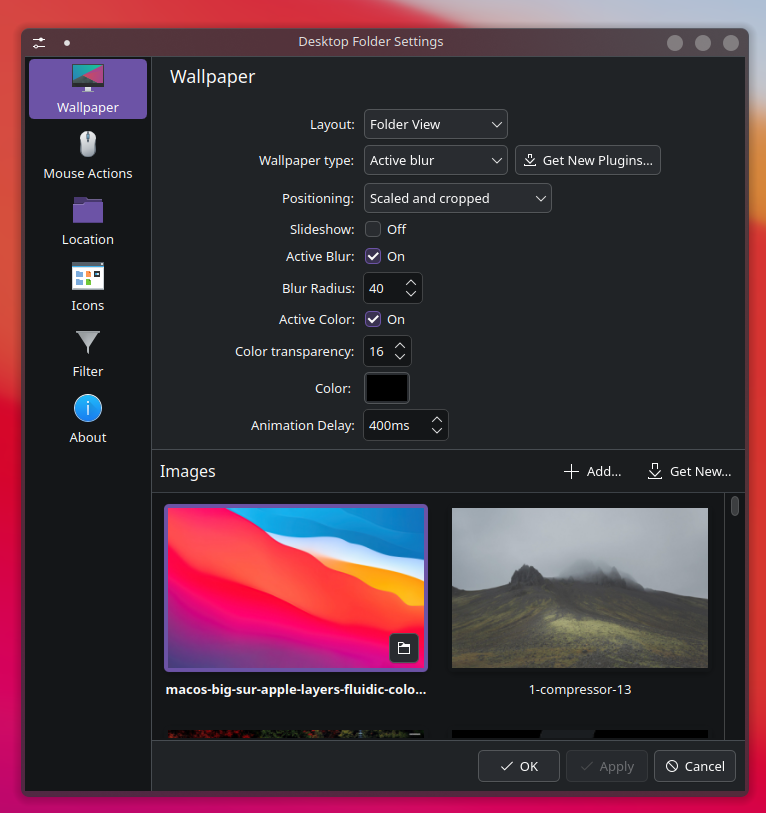Increase Animation Delay with up arrow
Viewport: 766px width, 813px height.
click(437, 420)
